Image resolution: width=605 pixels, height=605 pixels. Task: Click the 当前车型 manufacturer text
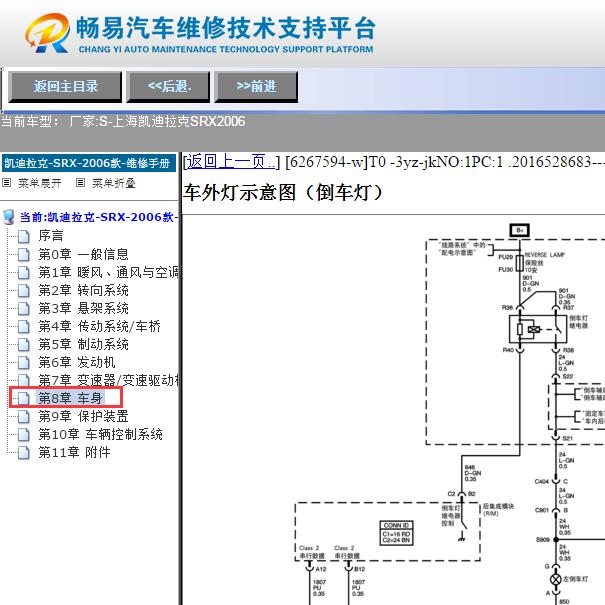click(123, 122)
